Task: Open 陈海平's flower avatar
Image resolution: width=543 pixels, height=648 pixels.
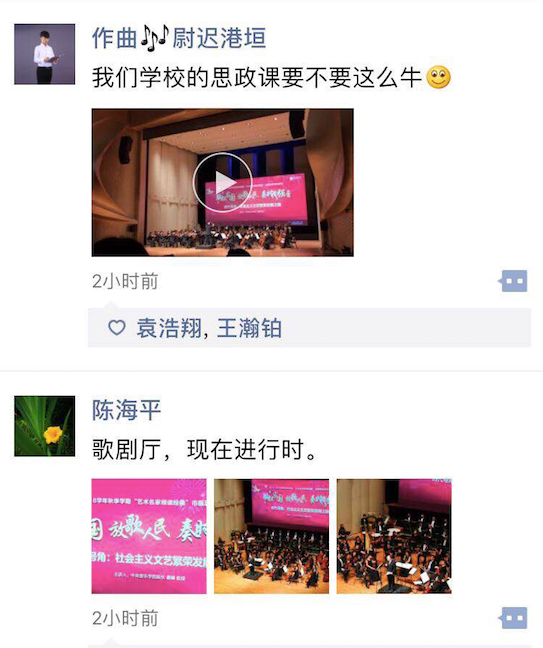Action: [x=45, y=426]
